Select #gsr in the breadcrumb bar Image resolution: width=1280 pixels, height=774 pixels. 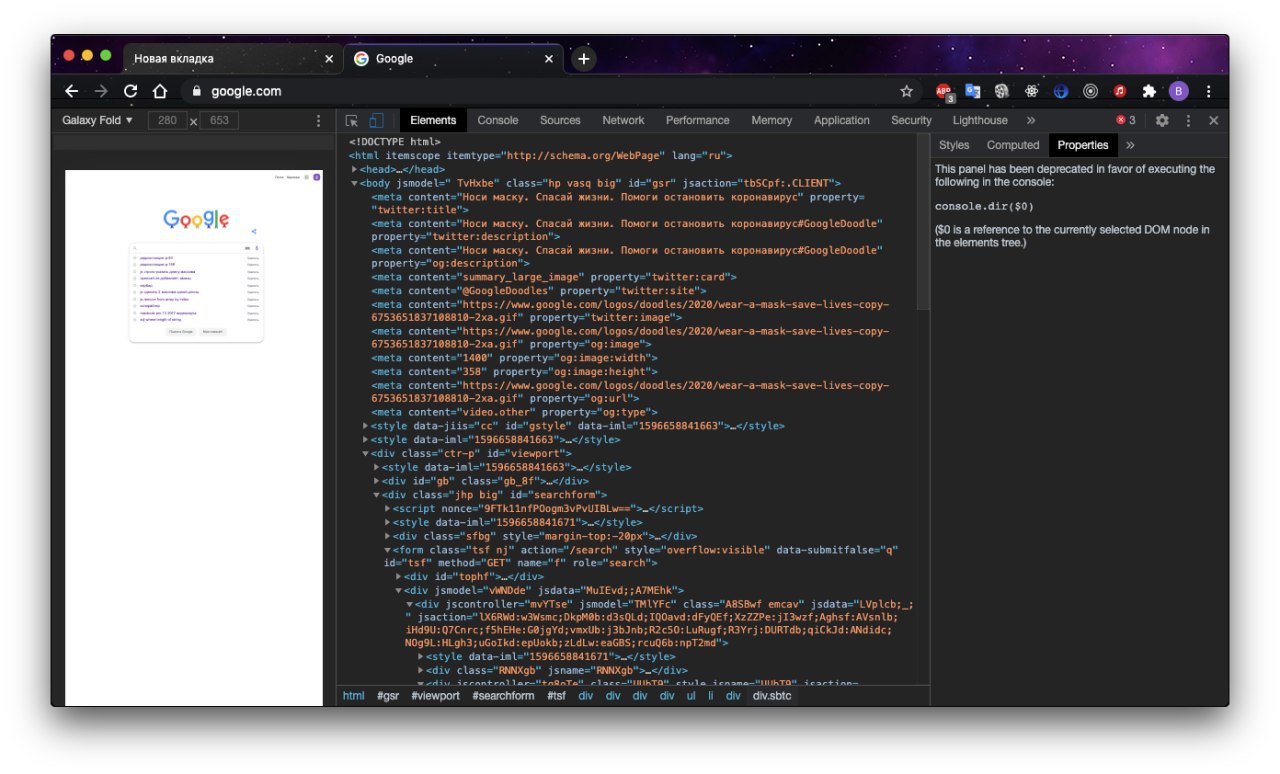pos(388,696)
